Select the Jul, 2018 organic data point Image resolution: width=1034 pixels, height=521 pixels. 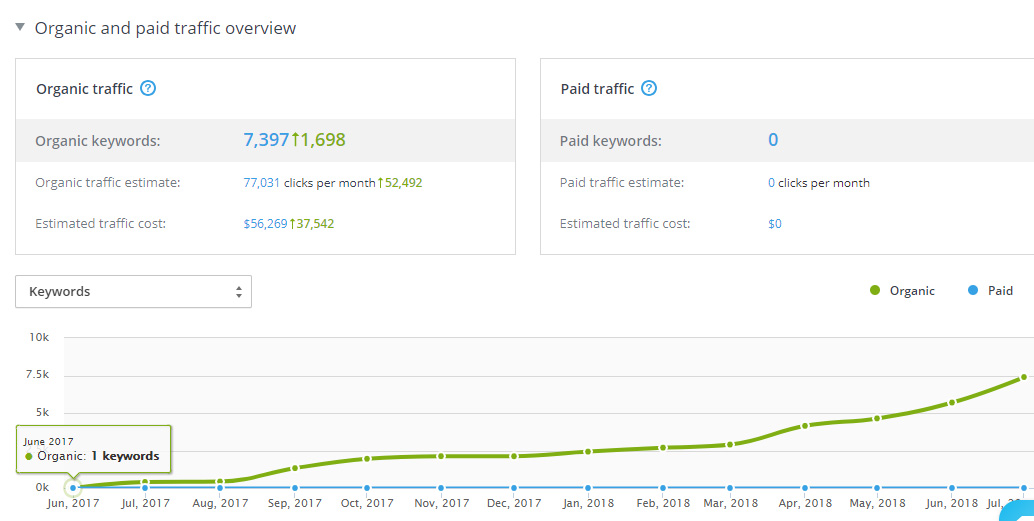(1024, 377)
